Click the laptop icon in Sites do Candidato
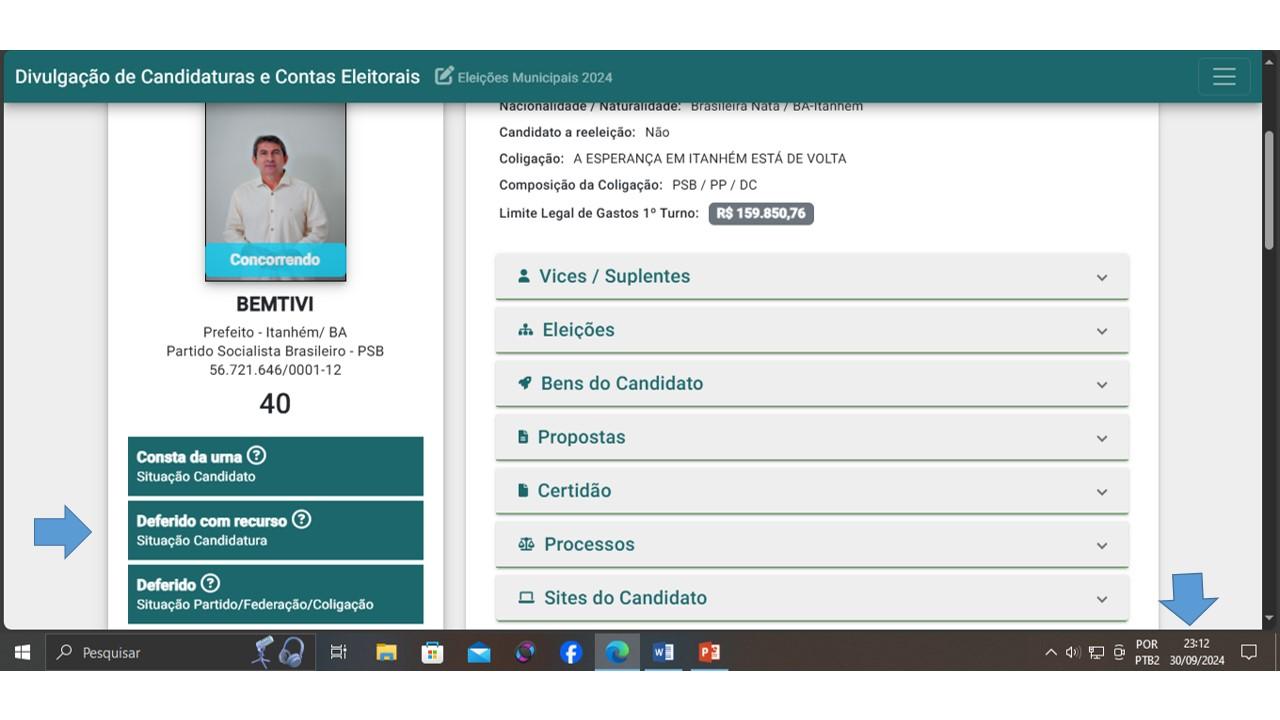The height and width of the screenshot is (720, 1280). 527,598
